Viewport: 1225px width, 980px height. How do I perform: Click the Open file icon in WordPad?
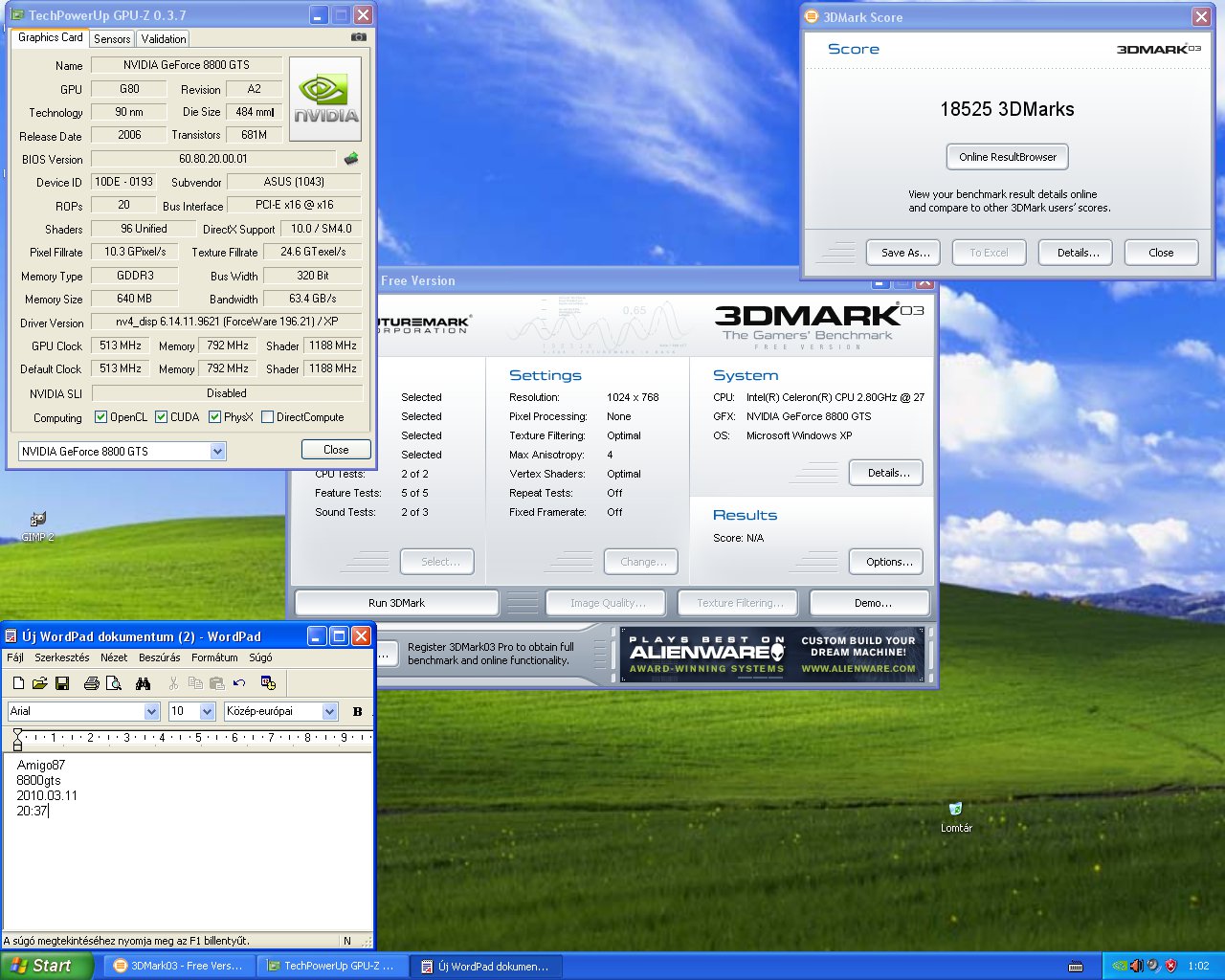click(x=40, y=683)
